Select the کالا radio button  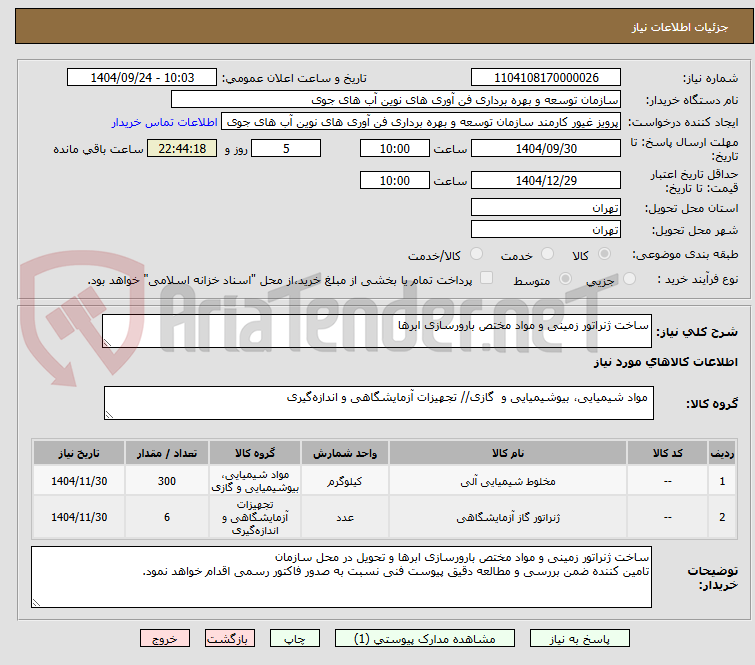coord(604,254)
